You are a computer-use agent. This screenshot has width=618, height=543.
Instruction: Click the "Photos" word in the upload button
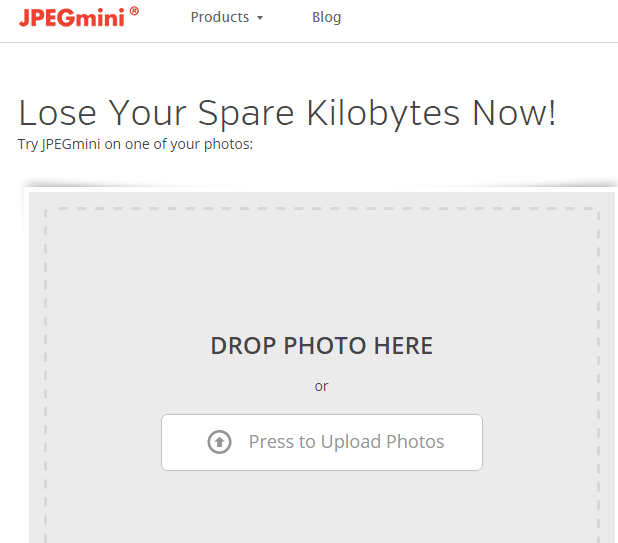[x=415, y=442]
